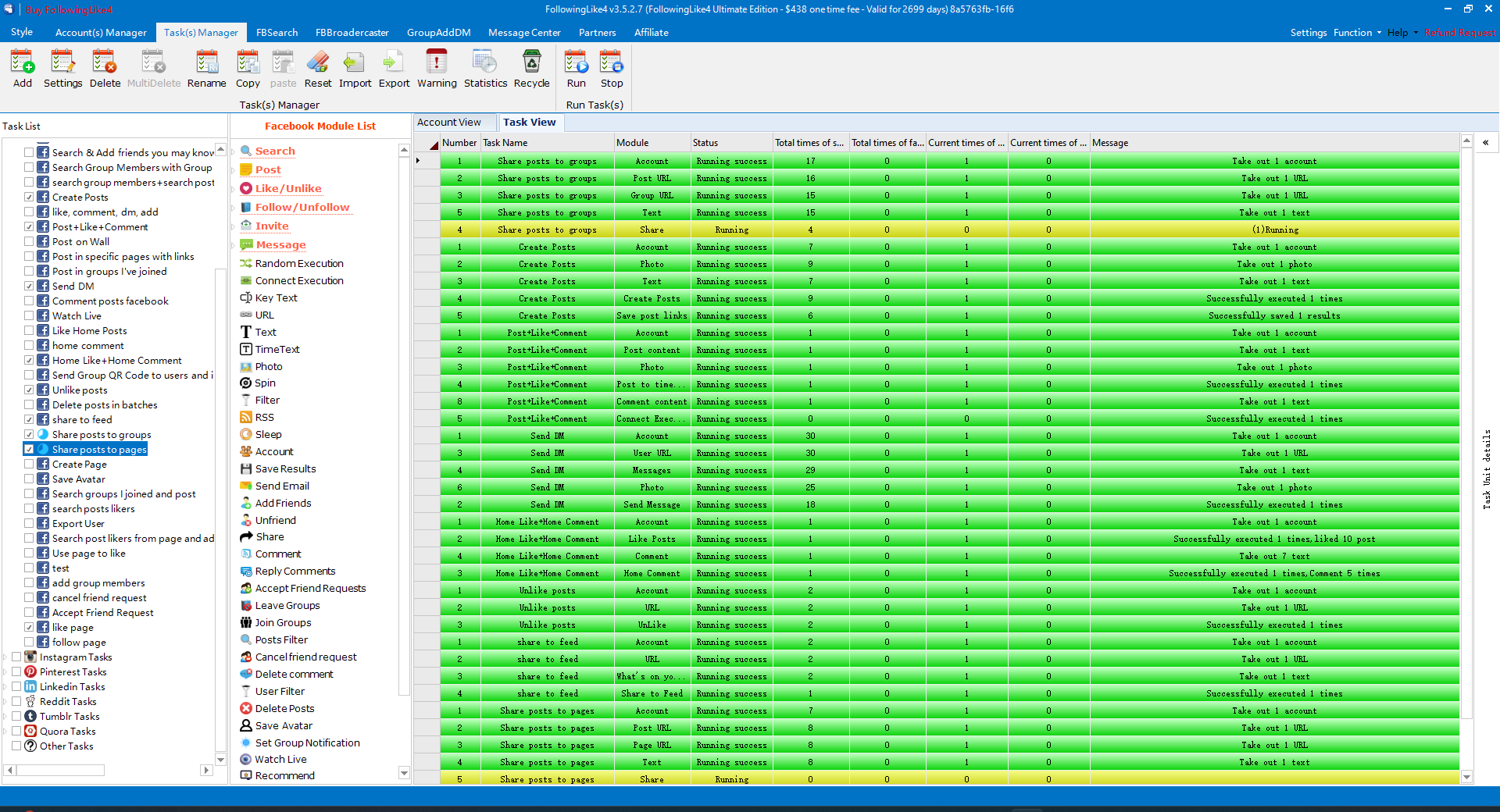Select the Watch Live module
The image size is (1500, 812).
pos(273,760)
